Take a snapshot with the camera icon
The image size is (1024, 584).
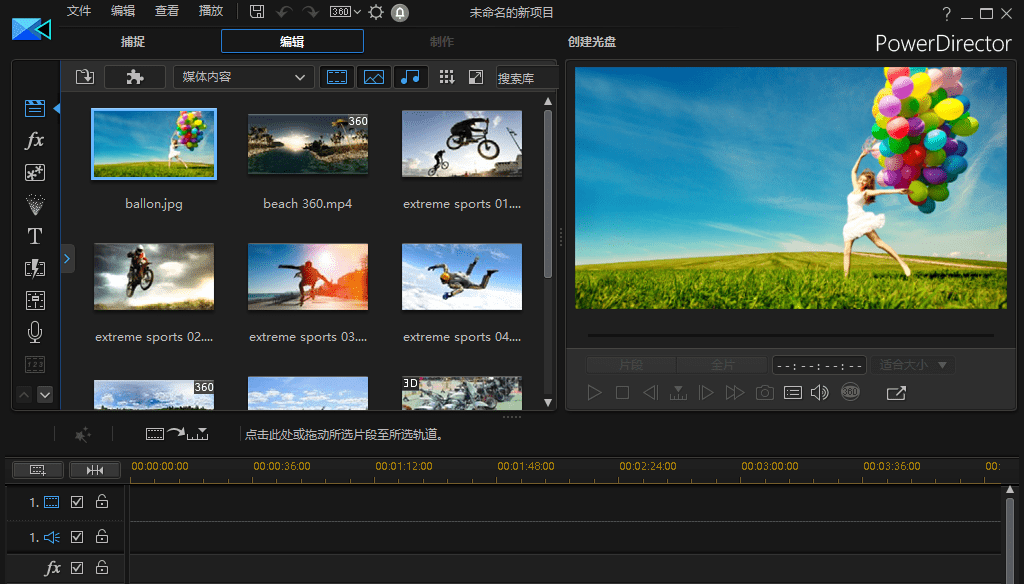(x=764, y=393)
